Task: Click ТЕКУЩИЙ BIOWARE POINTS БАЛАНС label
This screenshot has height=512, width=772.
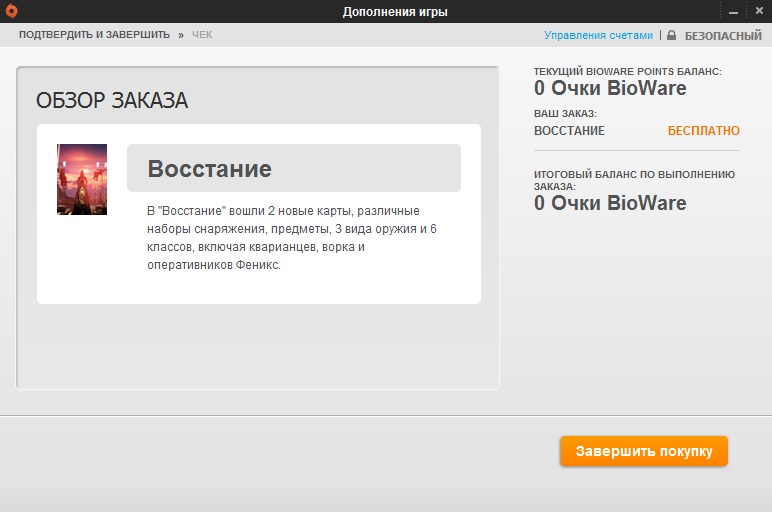Action: pos(628,71)
